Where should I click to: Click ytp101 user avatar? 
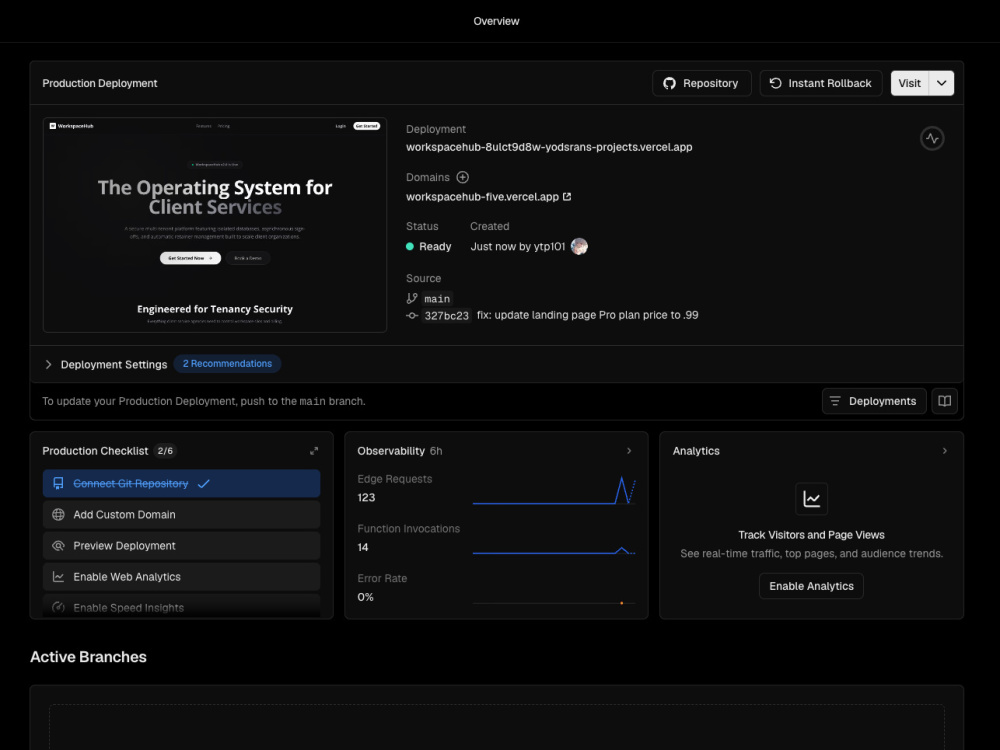click(x=579, y=246)
